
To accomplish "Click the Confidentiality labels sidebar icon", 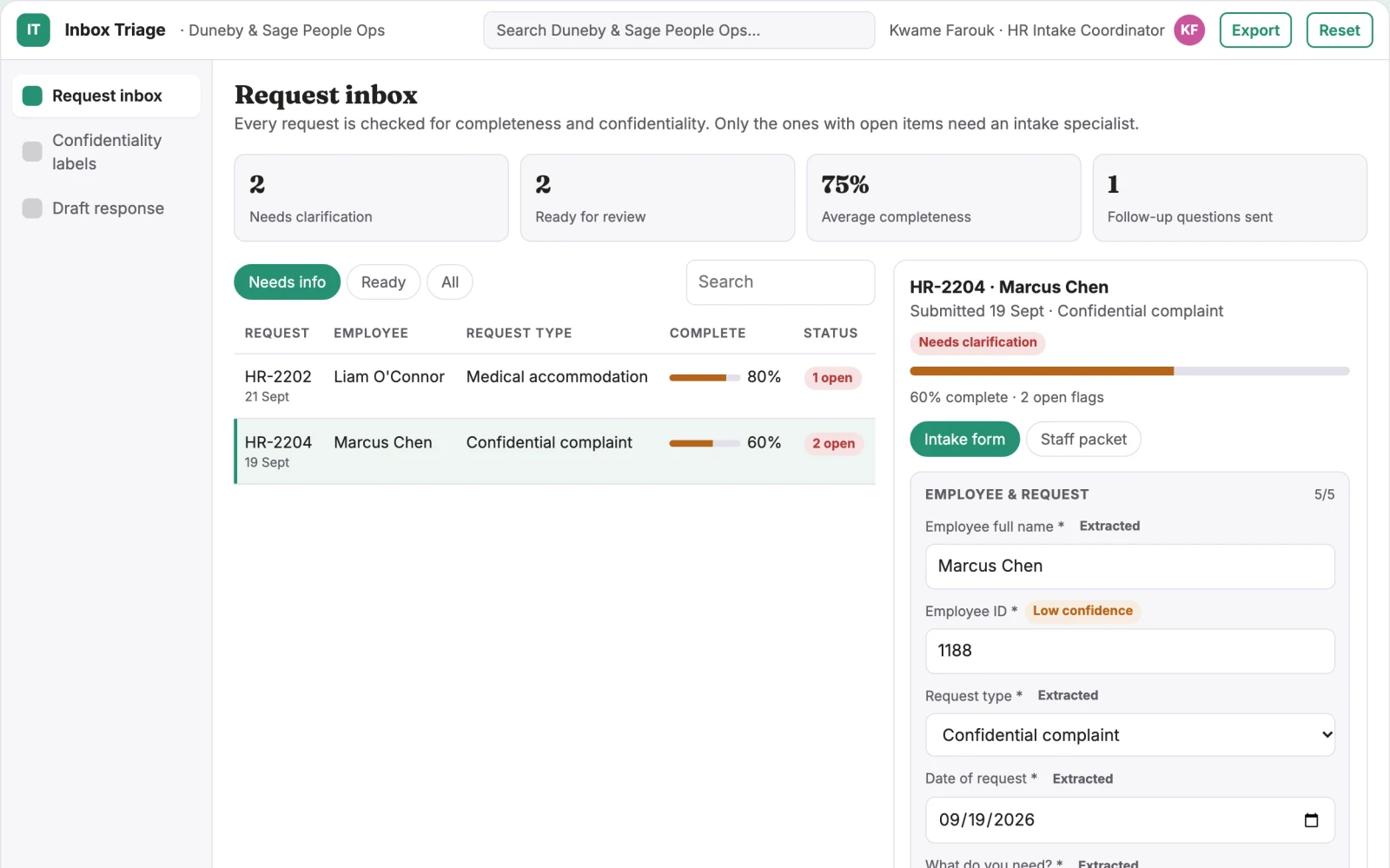I will pos(32,151).
